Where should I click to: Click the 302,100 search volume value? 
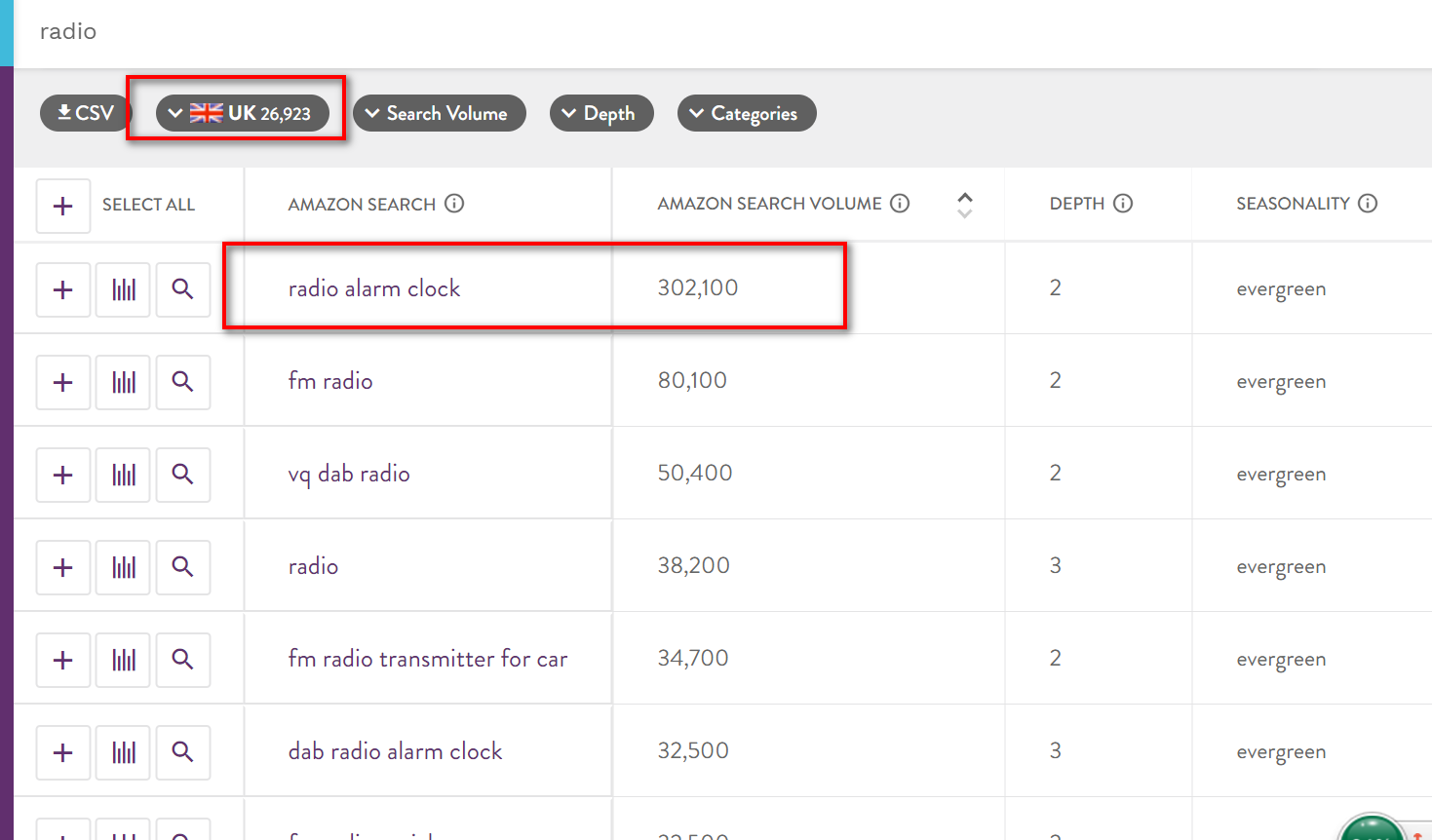pyautogui.click(x=698, y=287)
